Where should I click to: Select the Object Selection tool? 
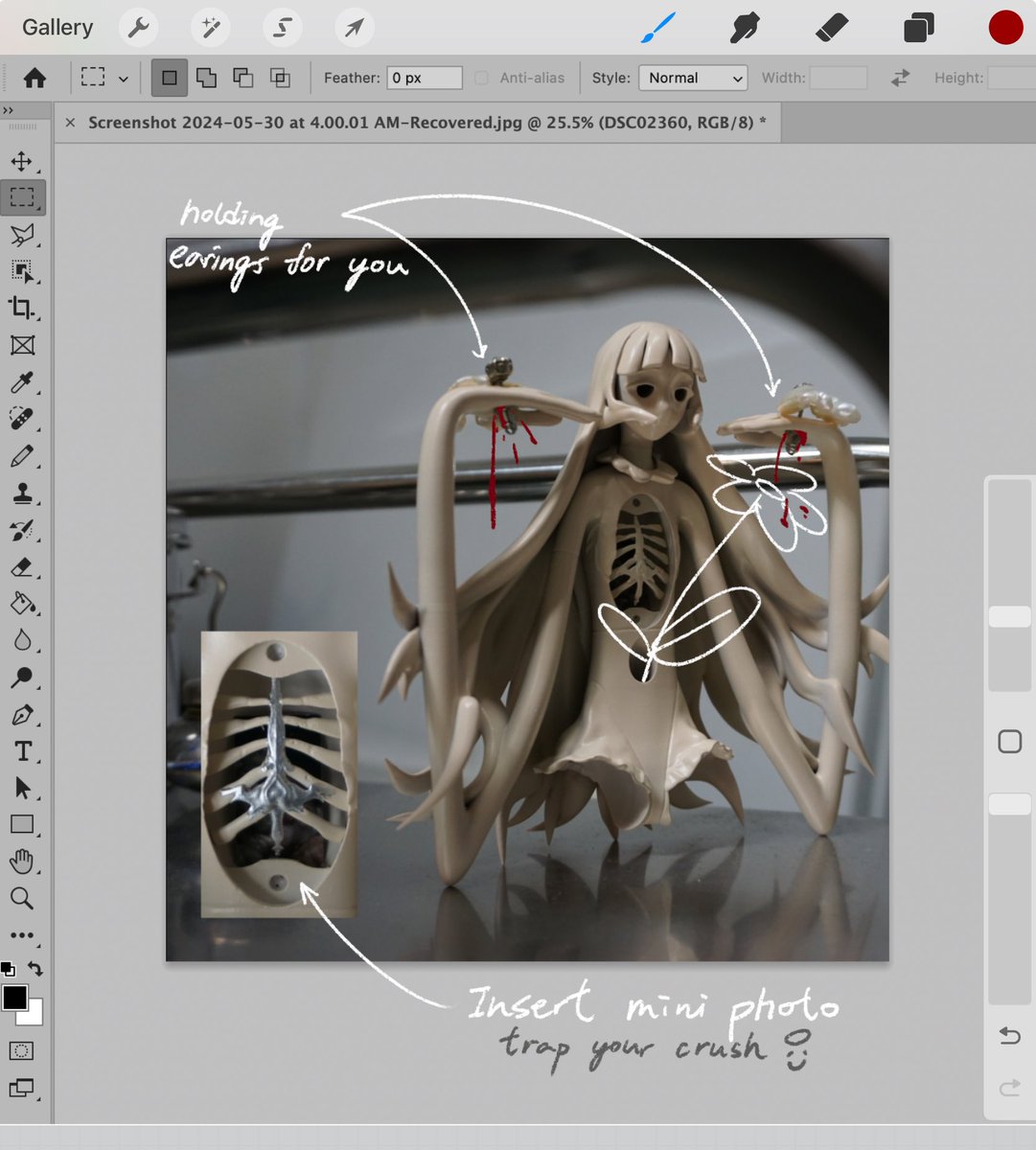(22, 271)
